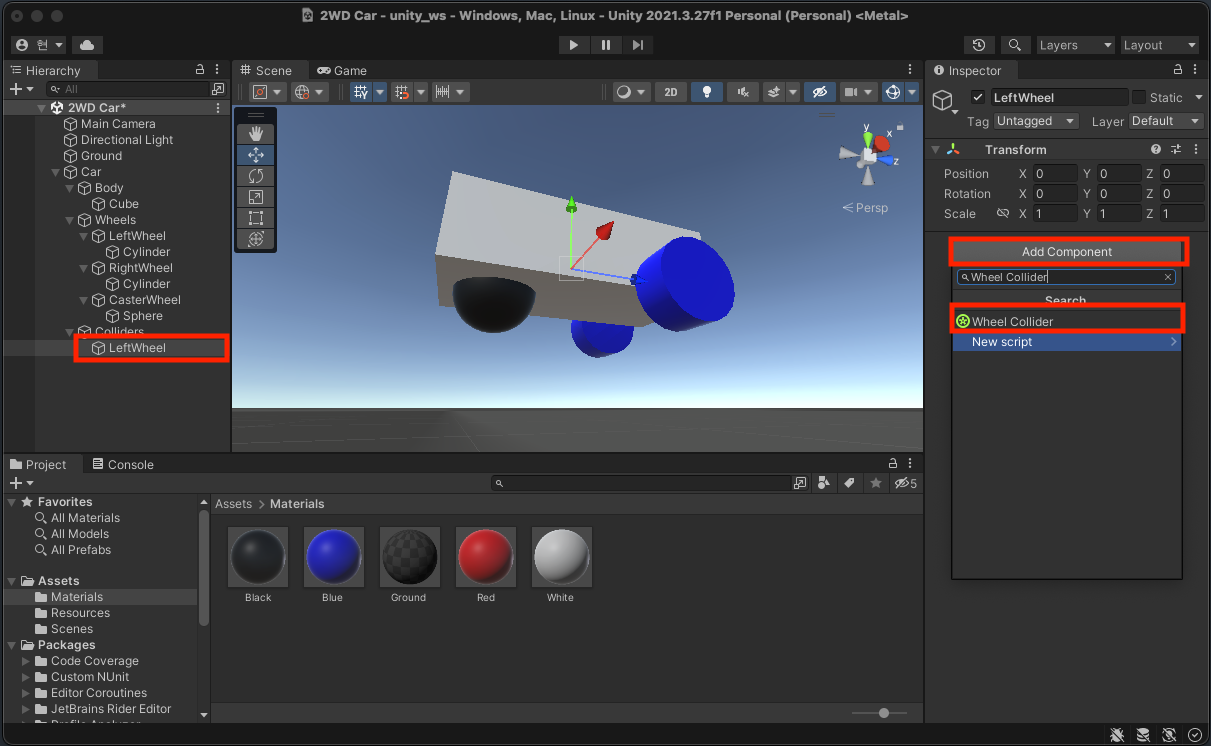Screen dimensions: 1211x746
Task: Click bug debug-mode icon in status bar
Action: pyautogui.click(x=1117, y=735)
